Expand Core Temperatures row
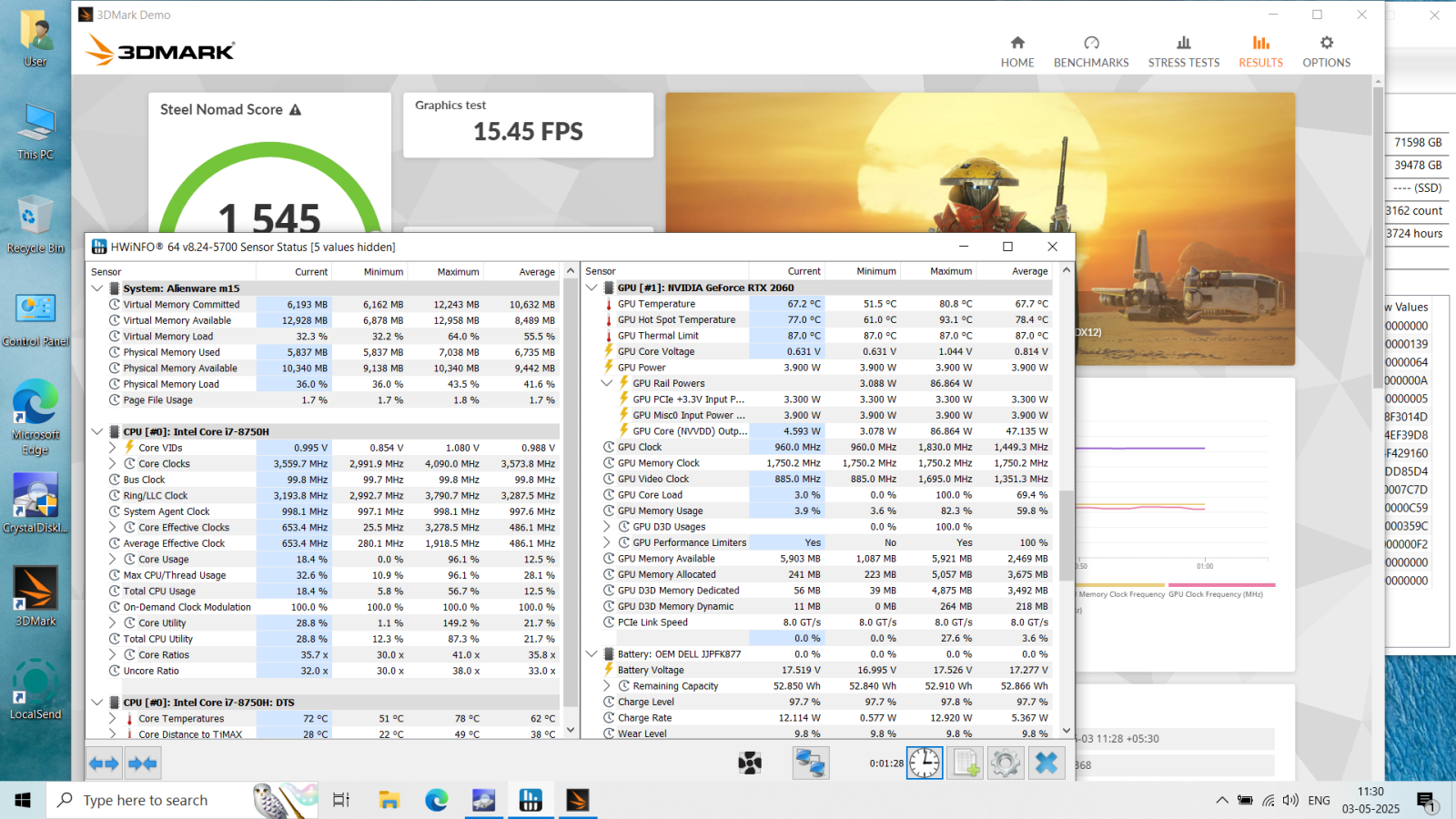The height and width of the screenshot is (819, 1456). [113, 719]
